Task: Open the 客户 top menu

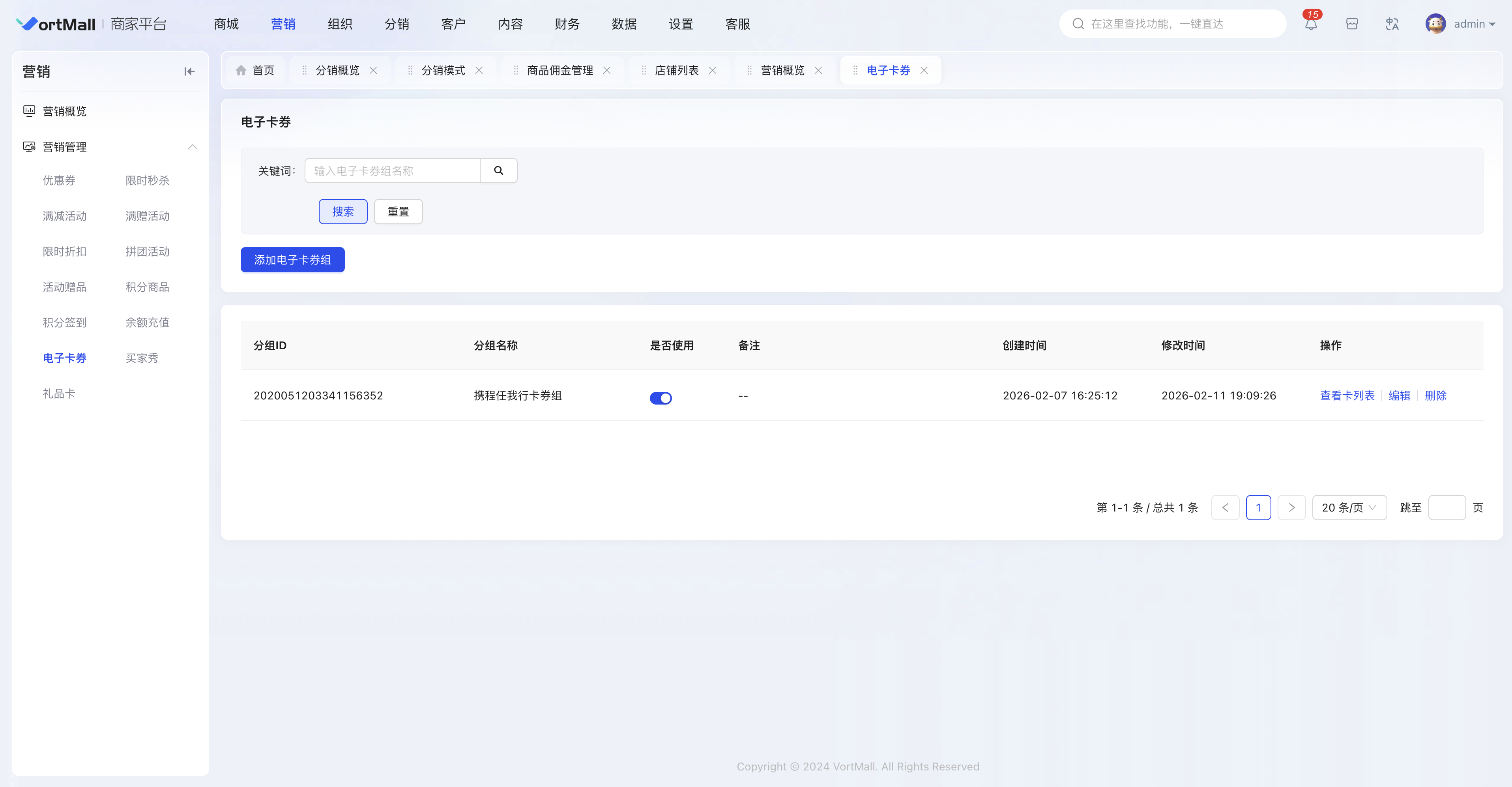Action: click(453, 24)
